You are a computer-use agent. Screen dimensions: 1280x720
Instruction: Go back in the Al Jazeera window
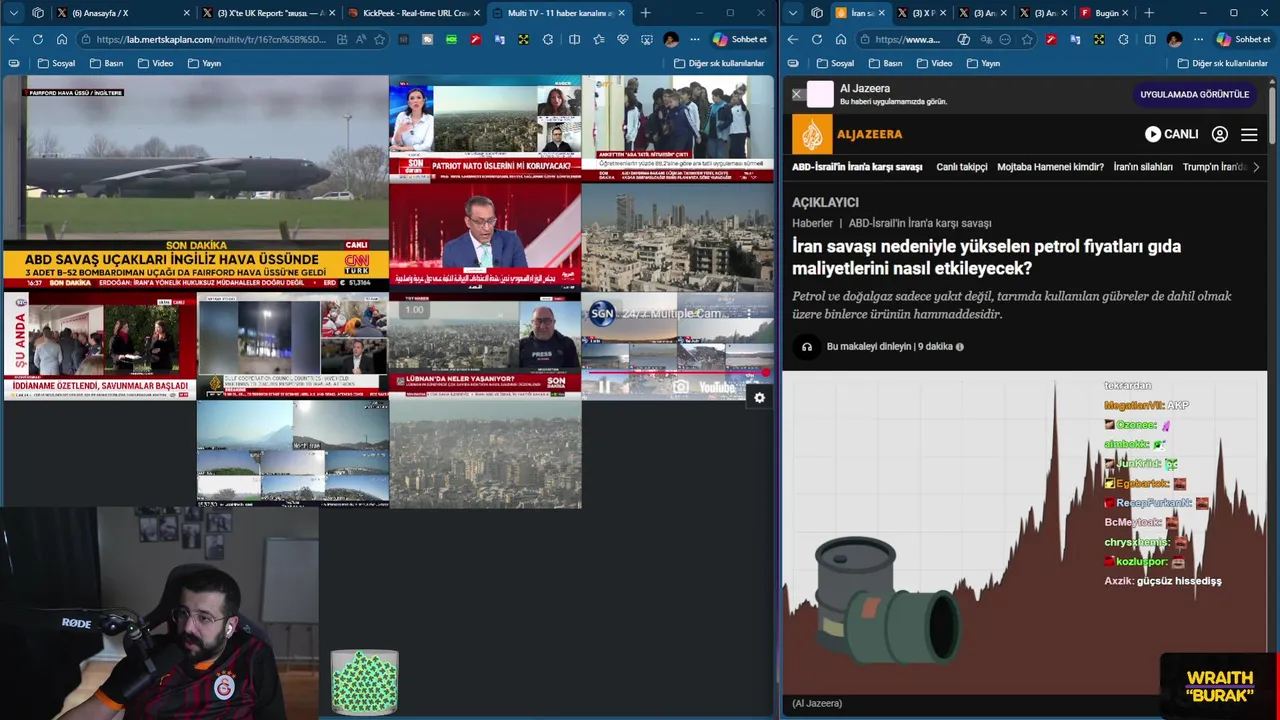pos(793,39)
